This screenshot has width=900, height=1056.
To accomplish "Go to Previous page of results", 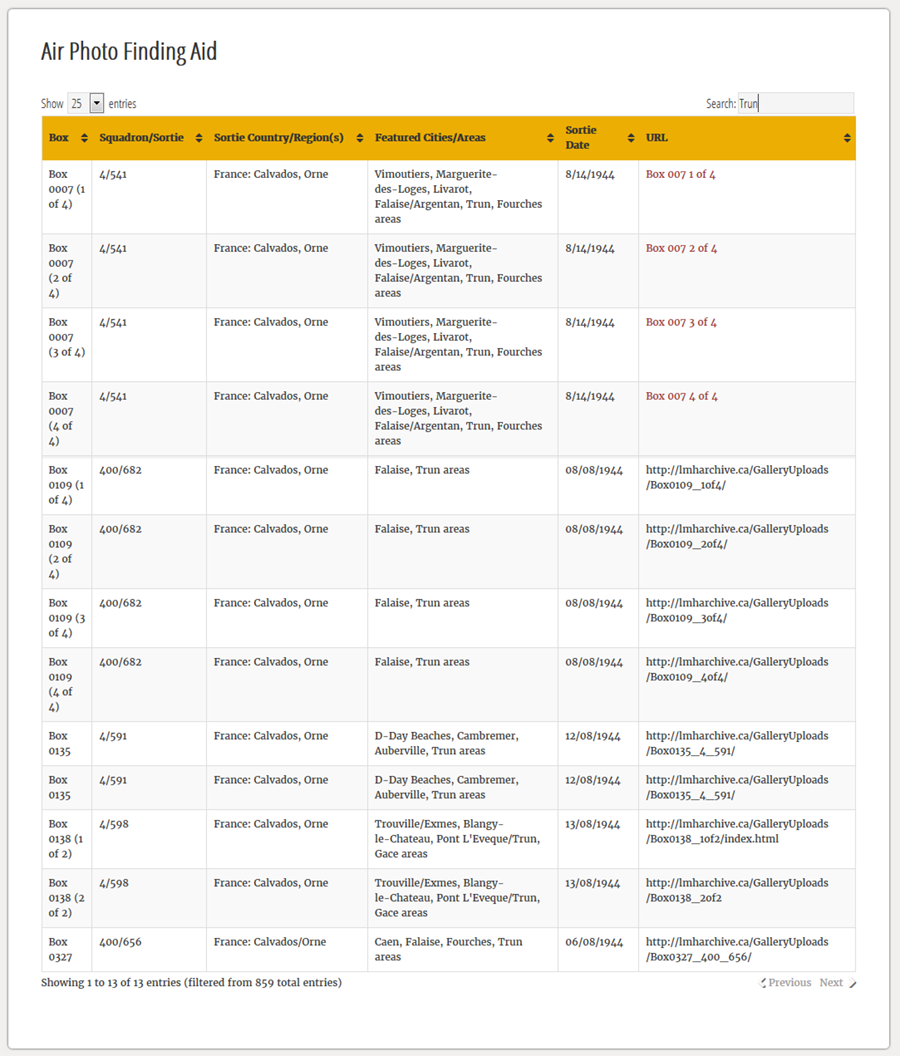I will 786,983.
